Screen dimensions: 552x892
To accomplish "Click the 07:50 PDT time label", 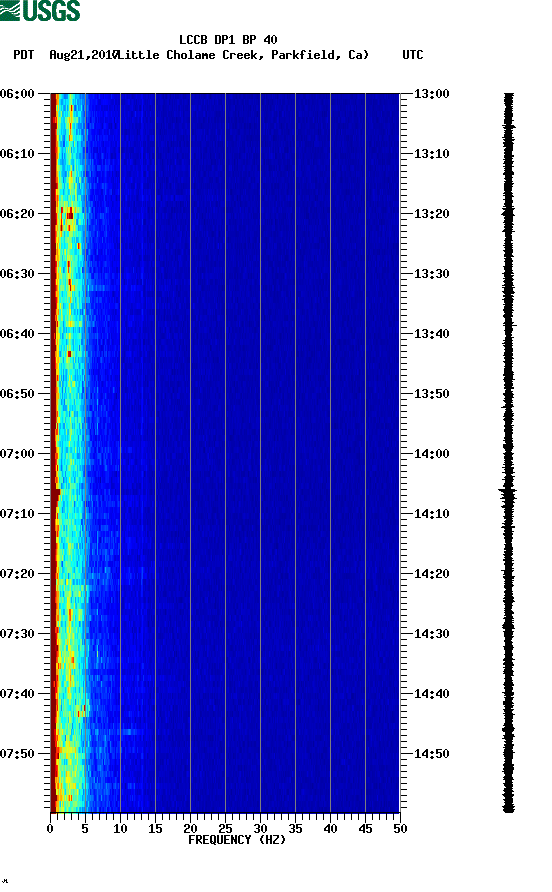I will click(17, 754).
